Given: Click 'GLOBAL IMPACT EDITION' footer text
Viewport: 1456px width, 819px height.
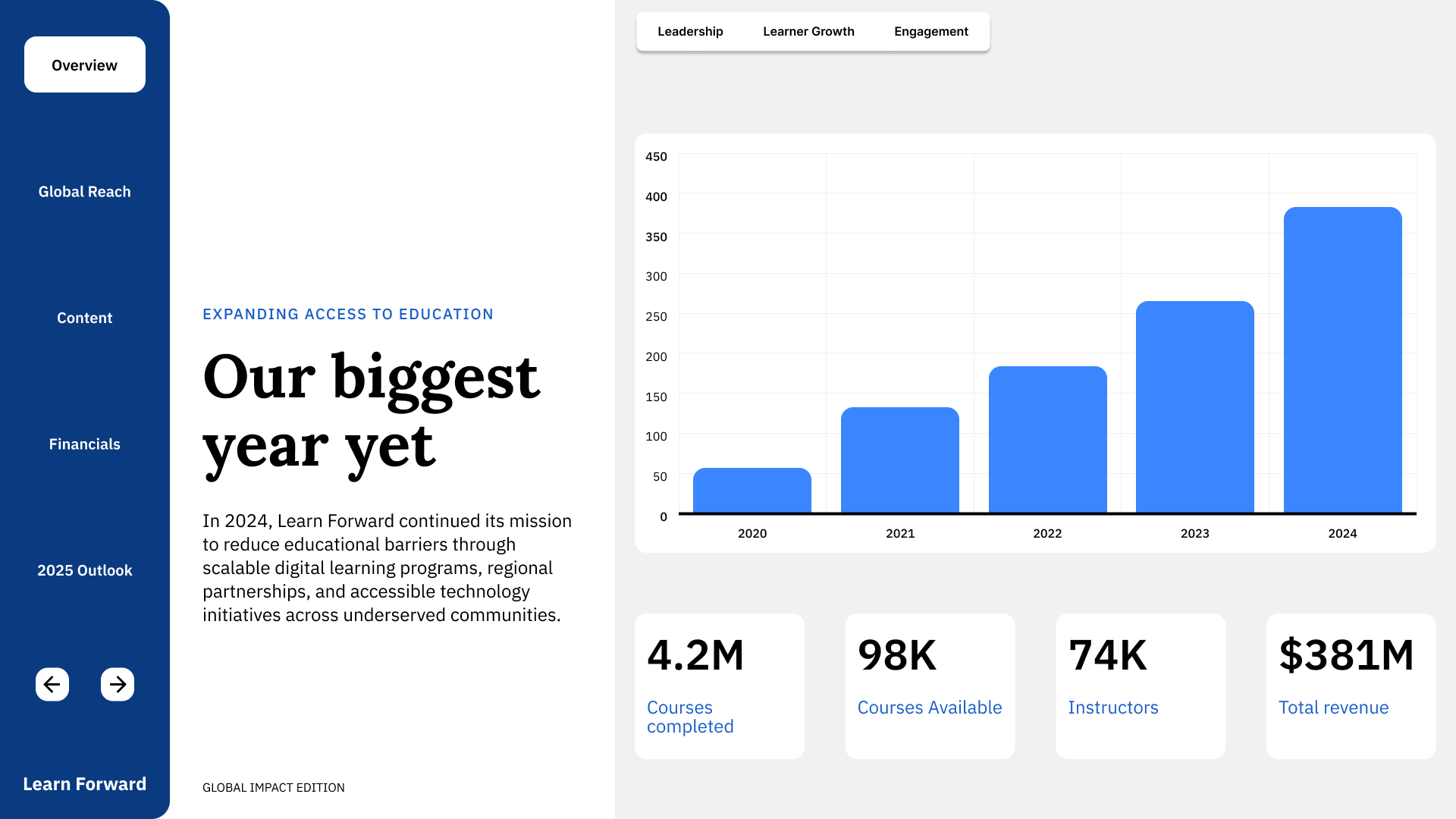Looking at the screenshot, I should pyautogui.click(x=274, y=788).
